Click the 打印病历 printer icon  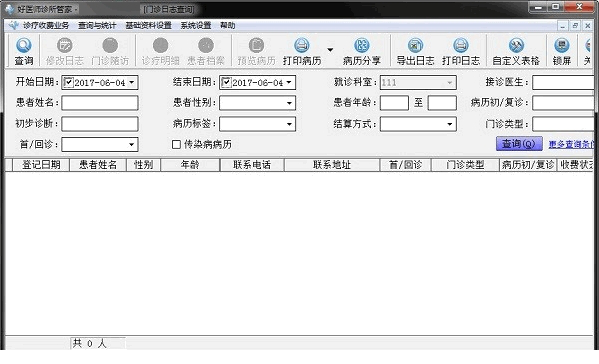[x=302, y=45]
